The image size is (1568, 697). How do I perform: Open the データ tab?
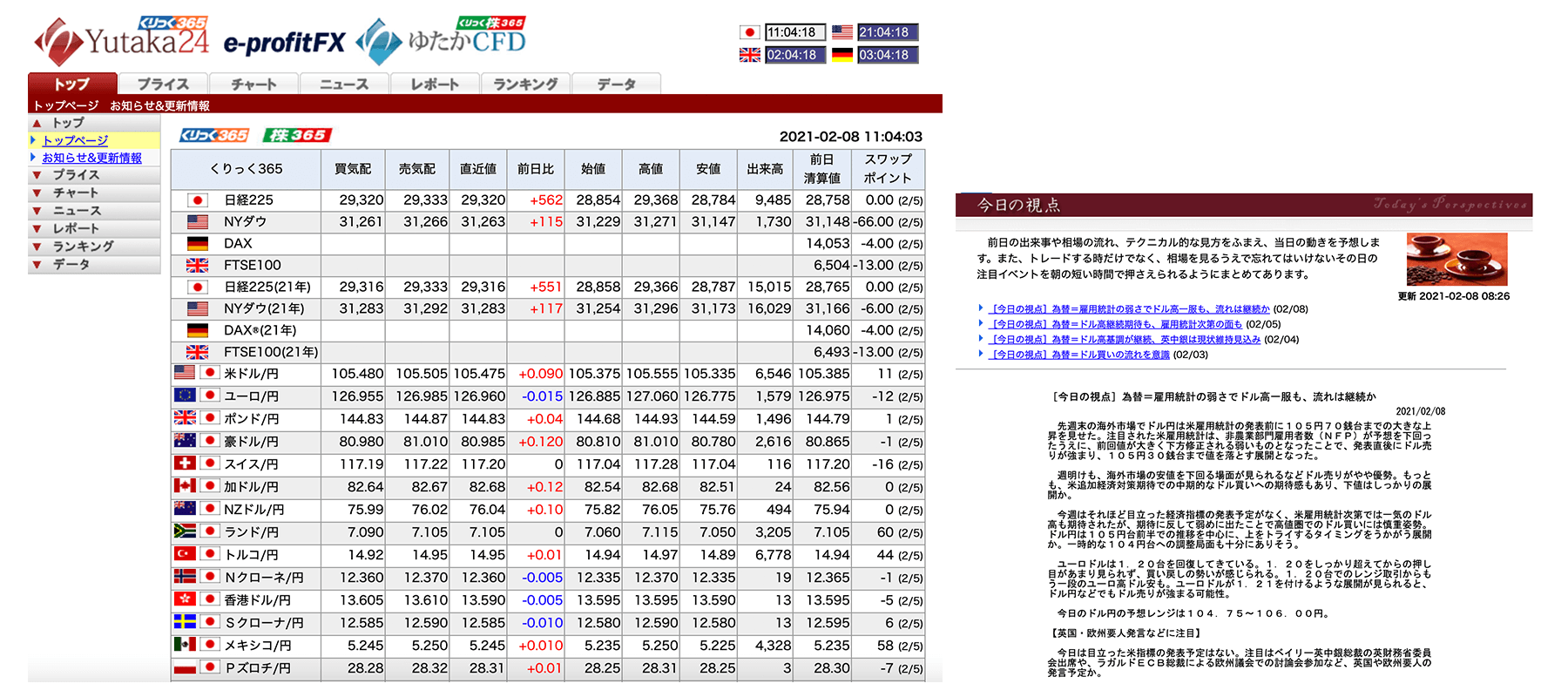tap(616, 84)
